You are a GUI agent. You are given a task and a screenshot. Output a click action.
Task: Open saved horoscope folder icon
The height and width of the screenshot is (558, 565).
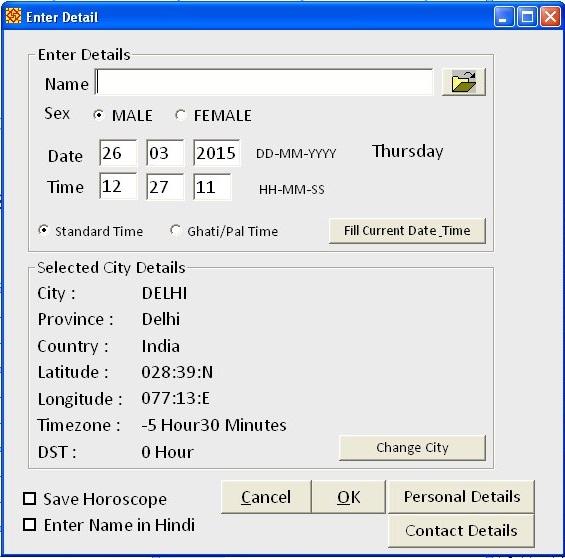coord(464,82)
